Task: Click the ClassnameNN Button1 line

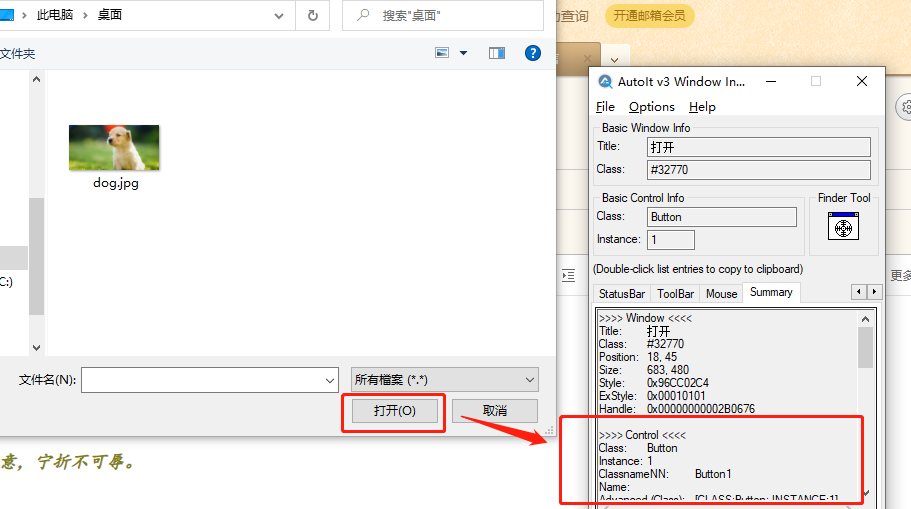Action: 665,474
